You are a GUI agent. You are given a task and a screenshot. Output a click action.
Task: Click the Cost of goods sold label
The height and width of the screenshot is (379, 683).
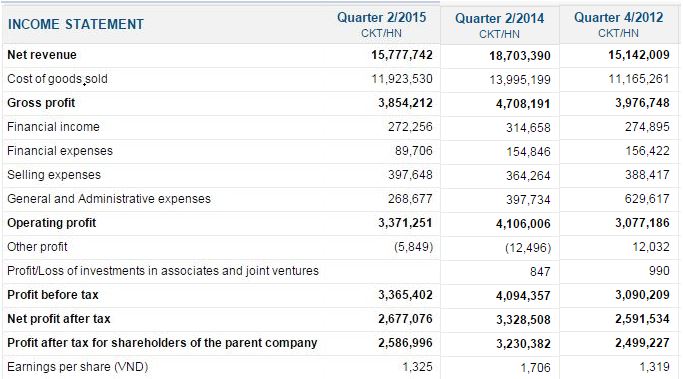57,79
